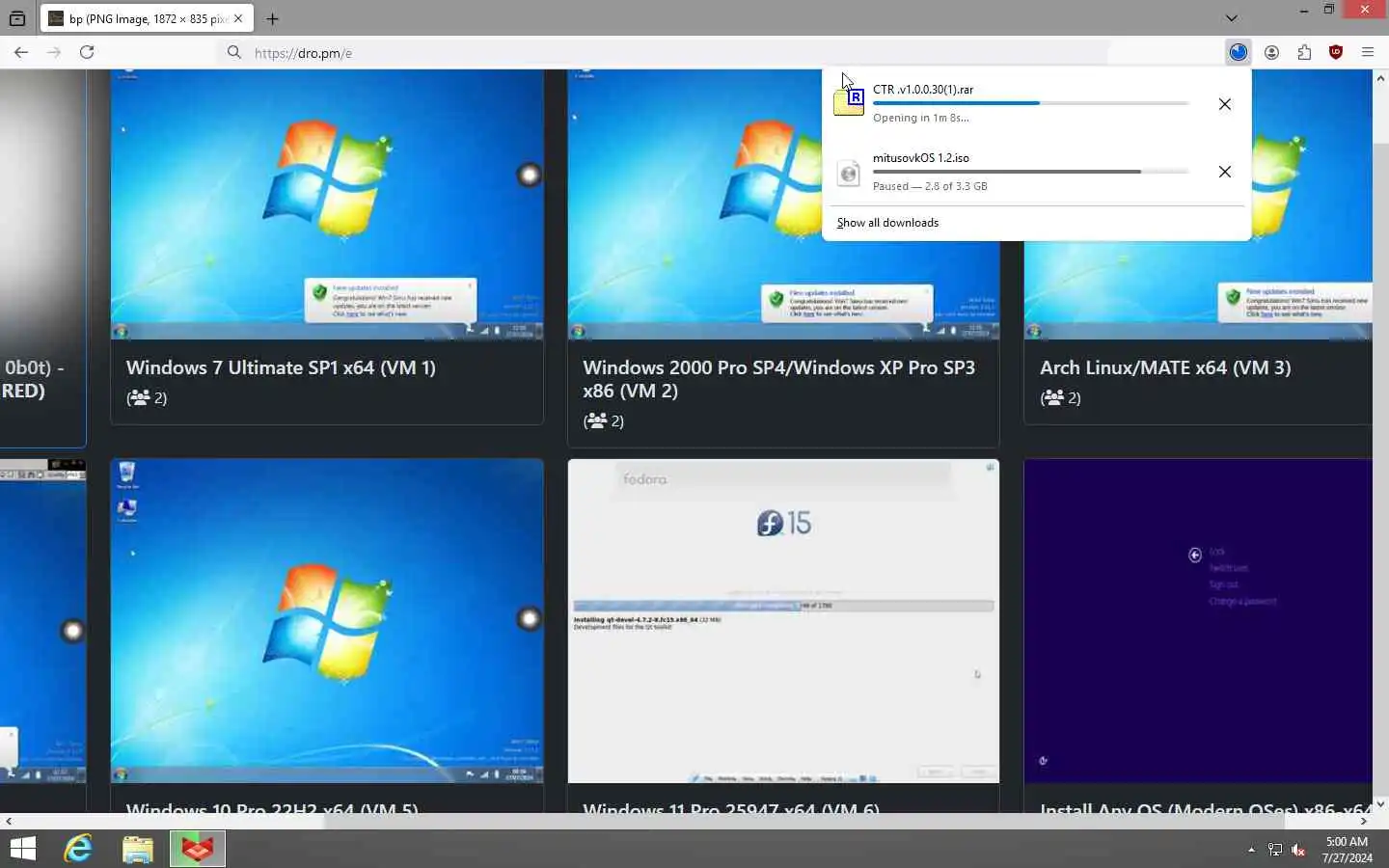Image resolution: width=1389 pixels, height=868 pixels.
Task: Click the ISO disc file icon
Action: 849,173
